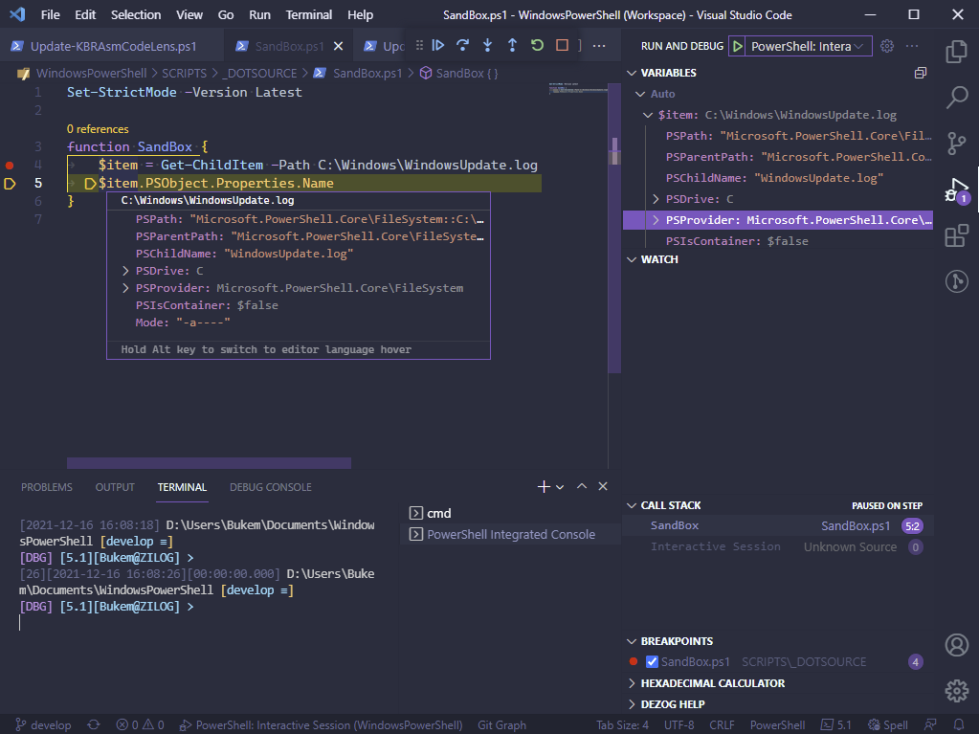Expand PSProvider in the Variables panel

pos(656,220)
